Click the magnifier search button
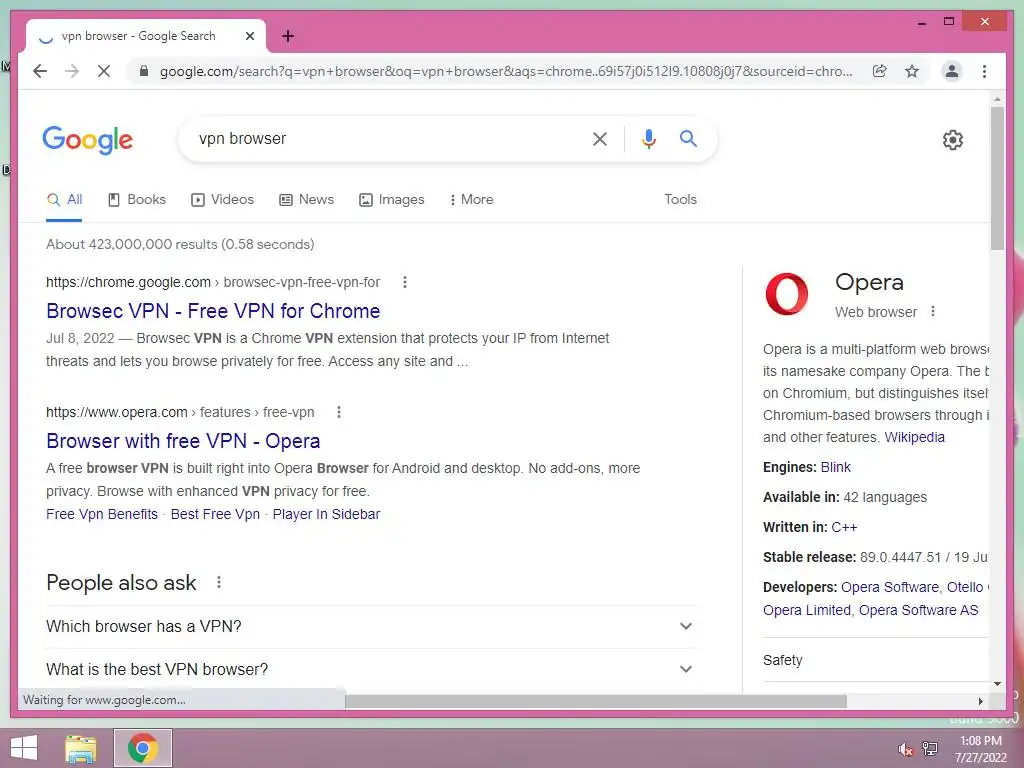1024x768 pixels. coord(688,138)
